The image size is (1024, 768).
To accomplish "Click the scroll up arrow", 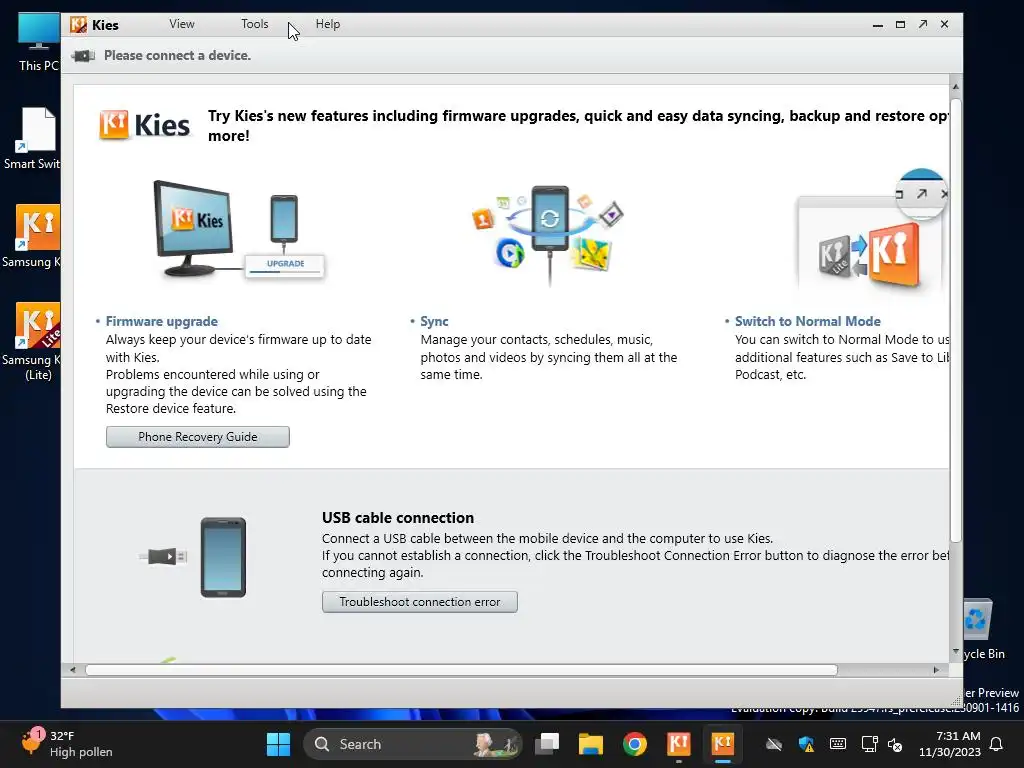I will (955, 87).
